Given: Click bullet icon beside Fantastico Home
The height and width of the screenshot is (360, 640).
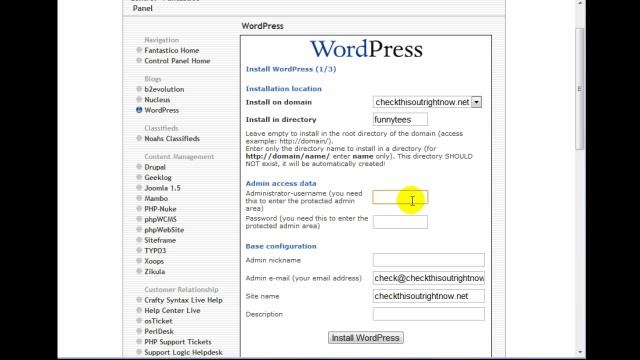Looking at the screenshot, I should pos(139,50).
